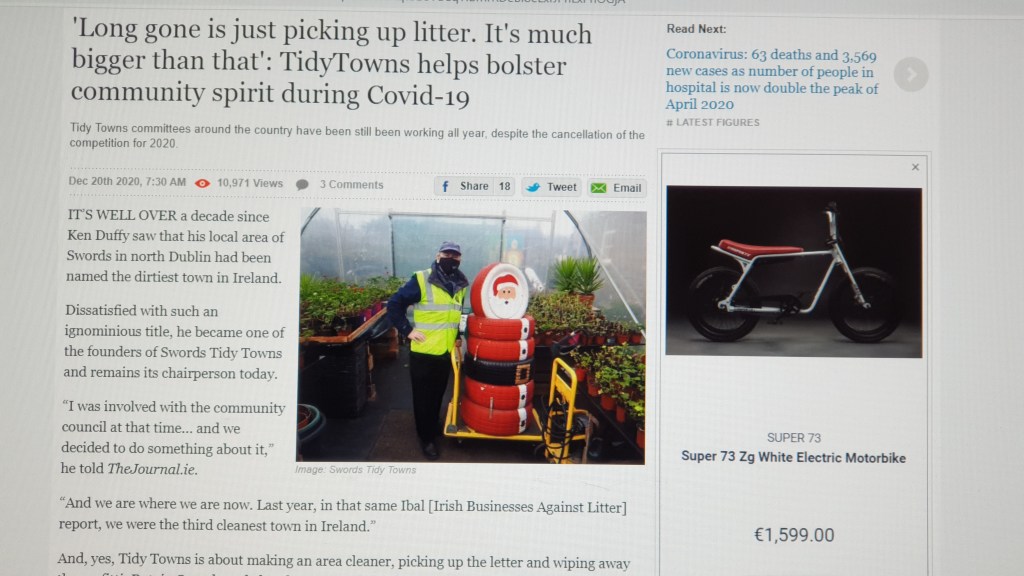Click the TidyTowns article headline
Viewport: 1024px width, 576px height.
331,63
